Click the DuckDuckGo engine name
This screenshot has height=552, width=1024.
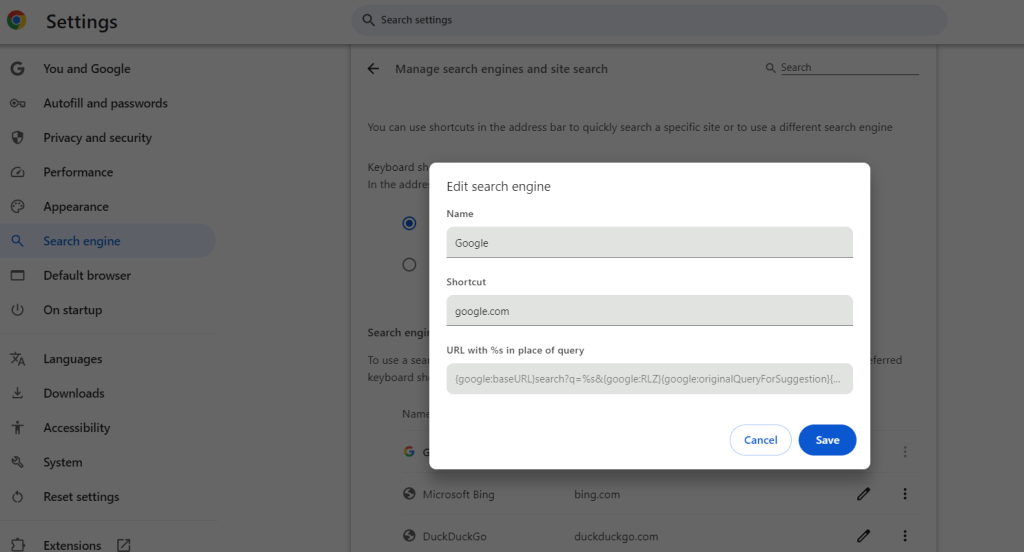455,536
